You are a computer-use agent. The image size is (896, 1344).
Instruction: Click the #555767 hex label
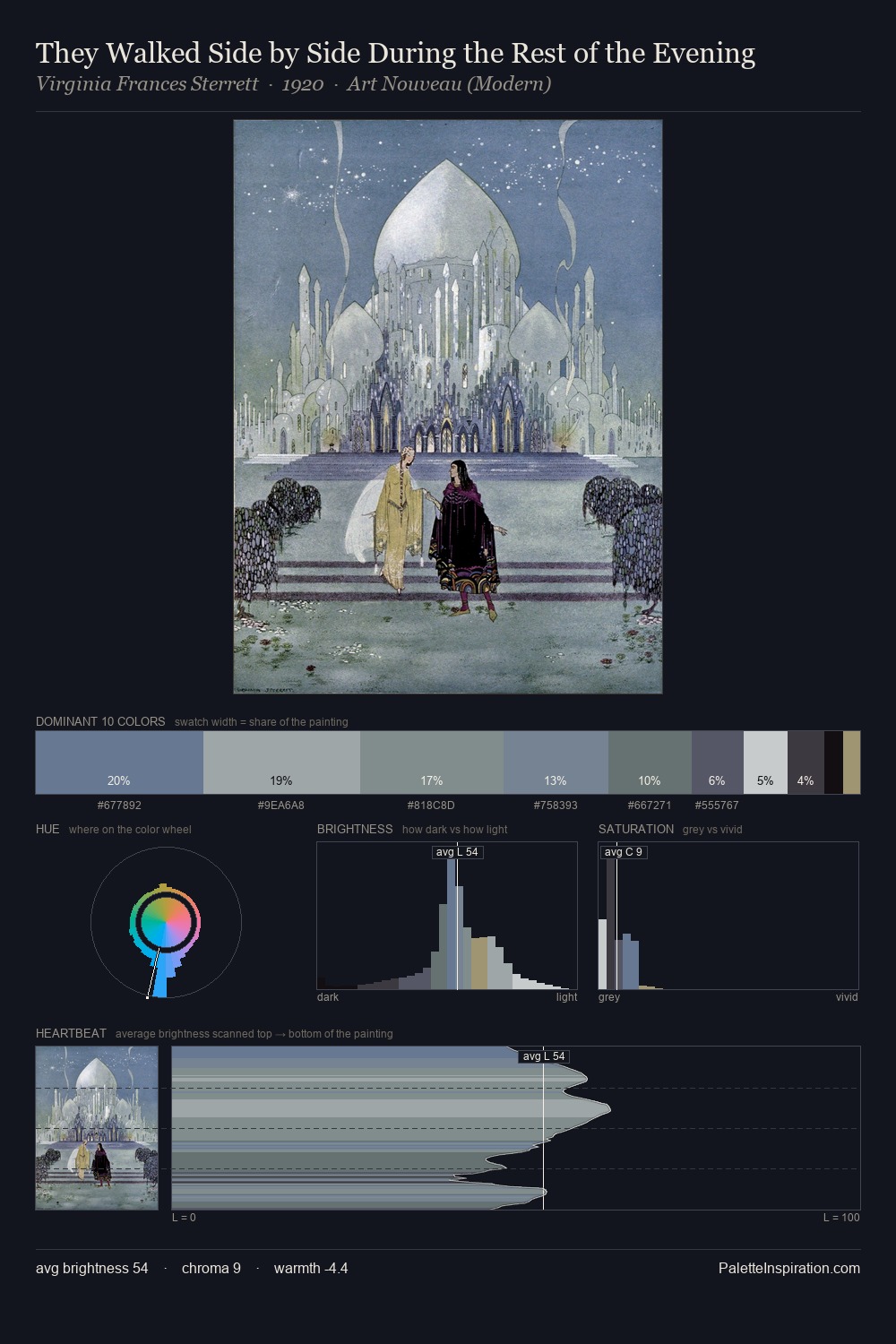tap(717, 806)
